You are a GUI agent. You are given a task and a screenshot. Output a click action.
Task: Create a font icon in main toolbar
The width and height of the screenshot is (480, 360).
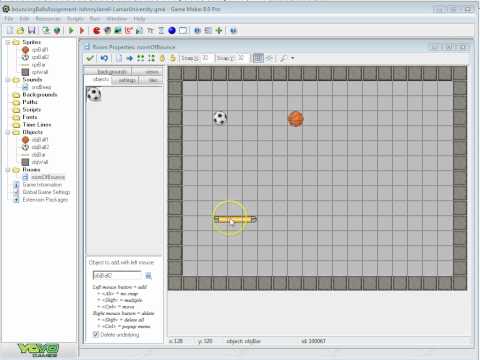[x=150, y=30]
